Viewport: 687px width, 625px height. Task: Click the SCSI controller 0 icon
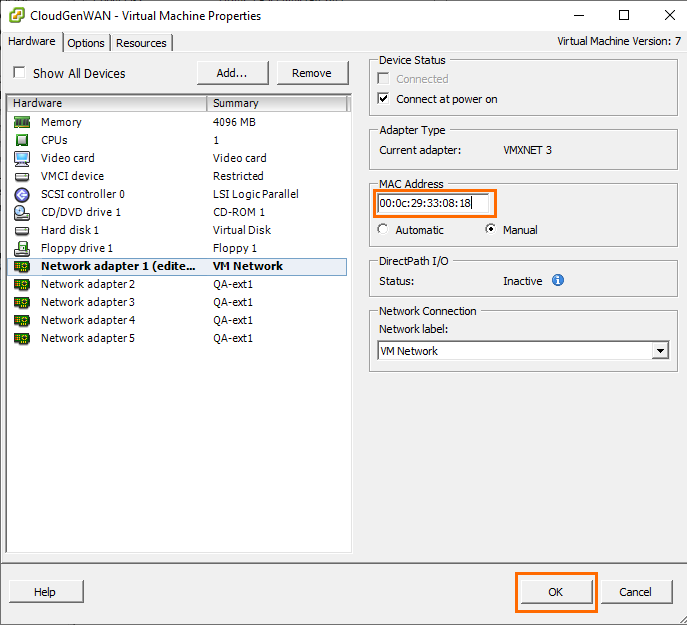click(x=22, y=194)
